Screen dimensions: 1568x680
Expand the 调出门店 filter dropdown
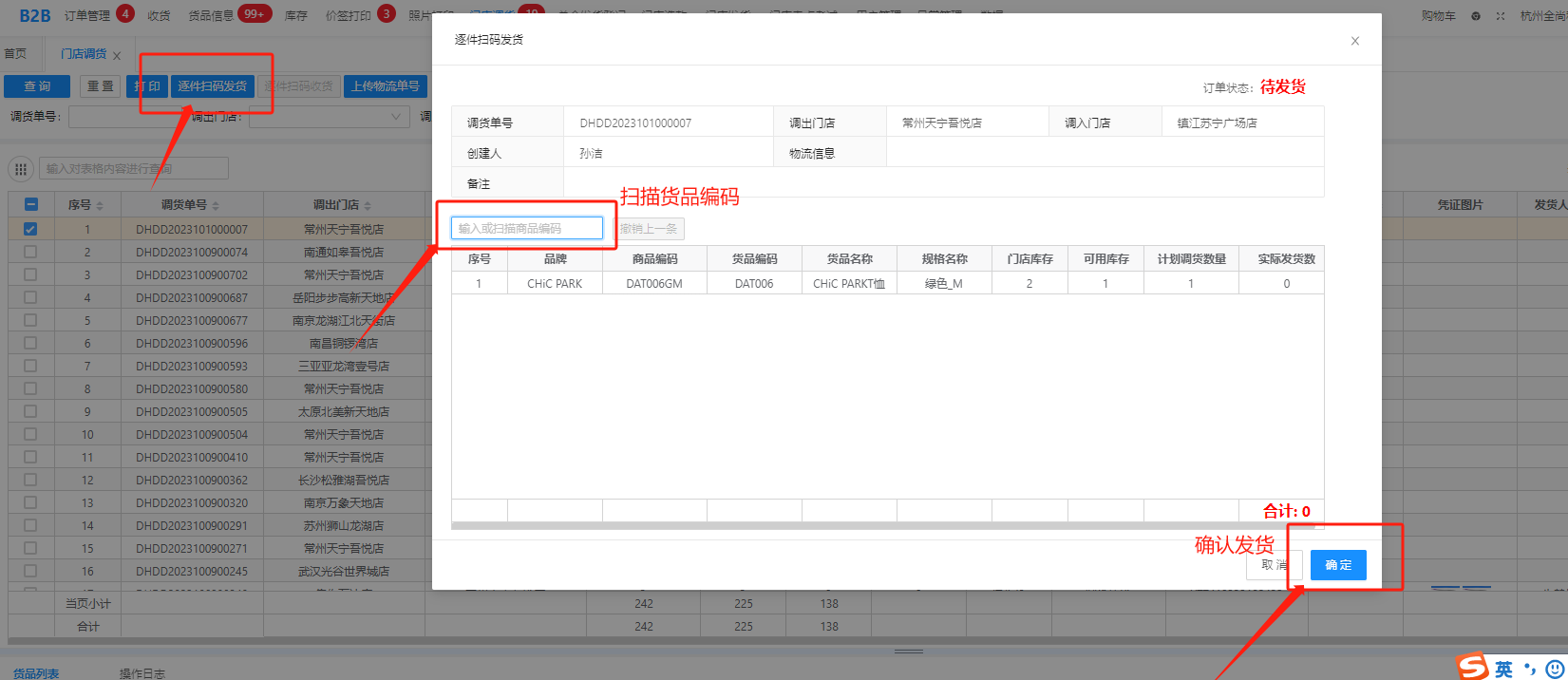pos(396,117)
